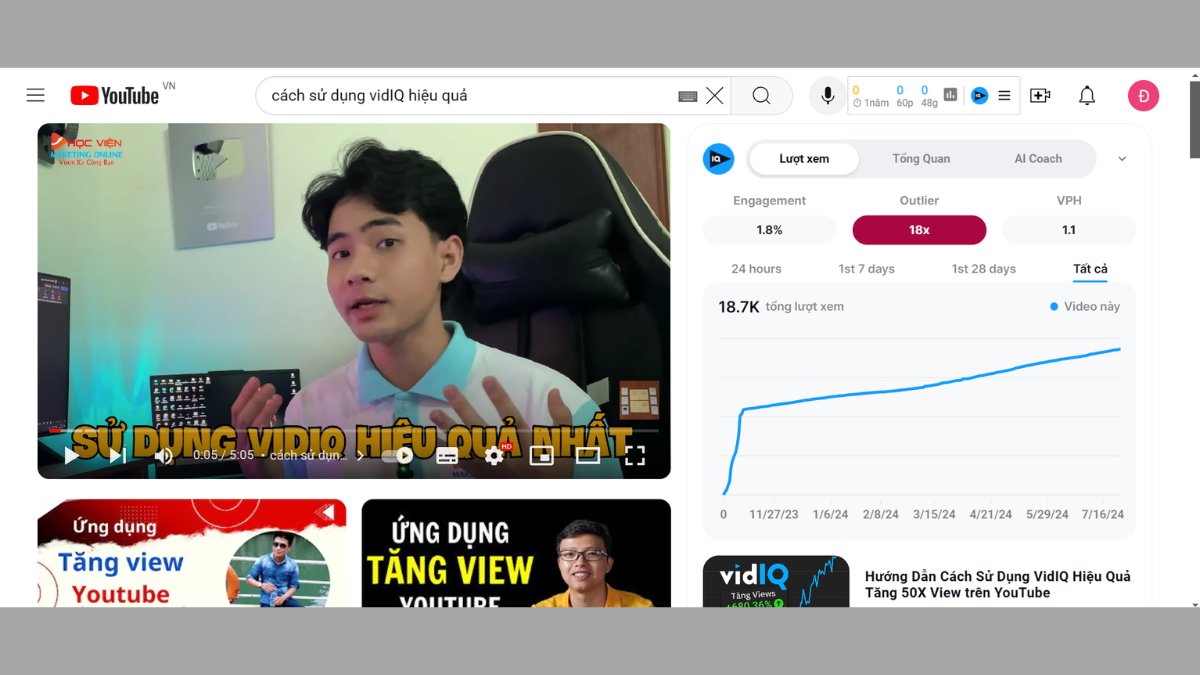Click the create video camera icon
The height and width of the screenshot is (675, 1200).
click(1040, 96)
